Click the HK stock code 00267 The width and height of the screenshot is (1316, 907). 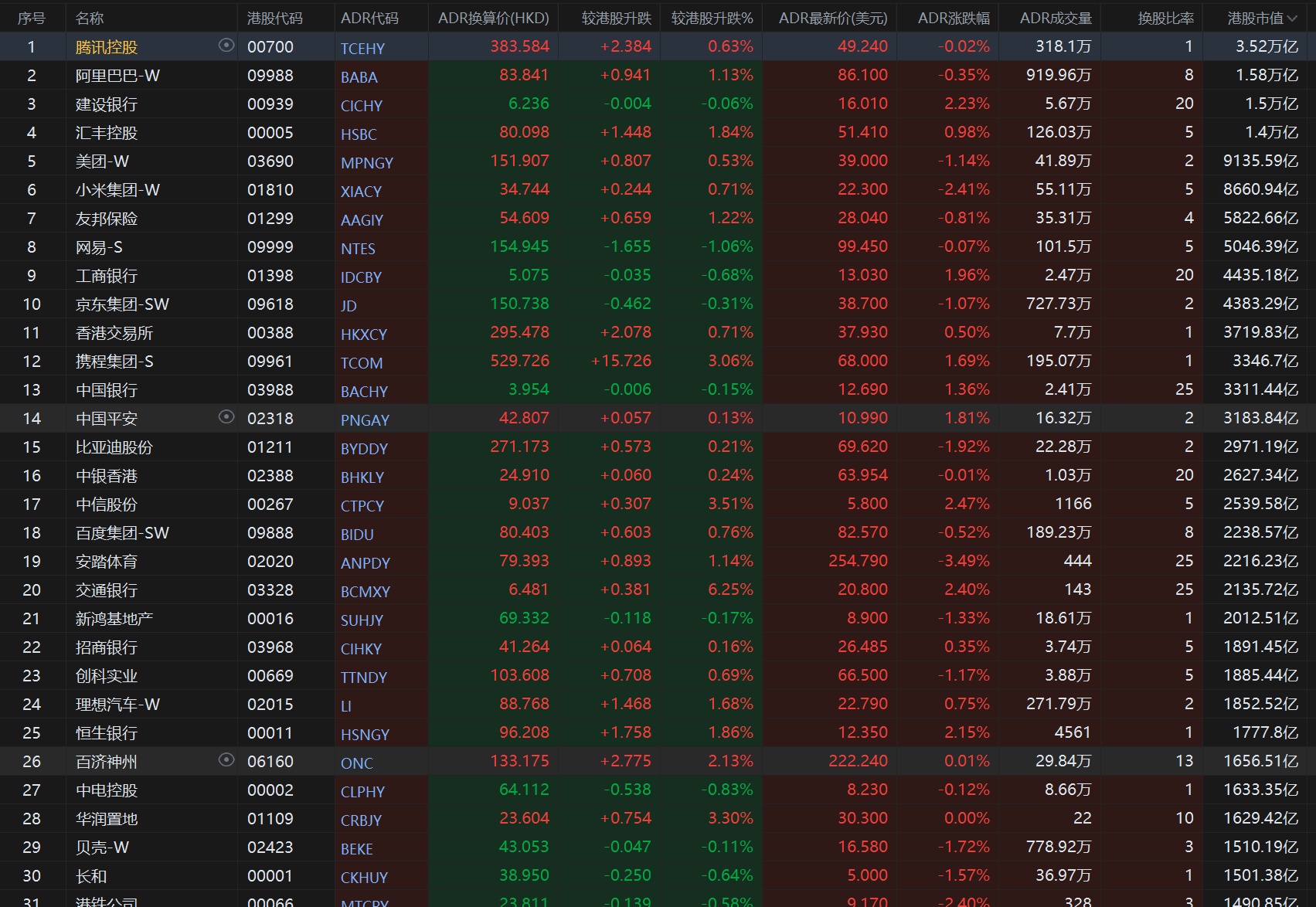[270, 504]
